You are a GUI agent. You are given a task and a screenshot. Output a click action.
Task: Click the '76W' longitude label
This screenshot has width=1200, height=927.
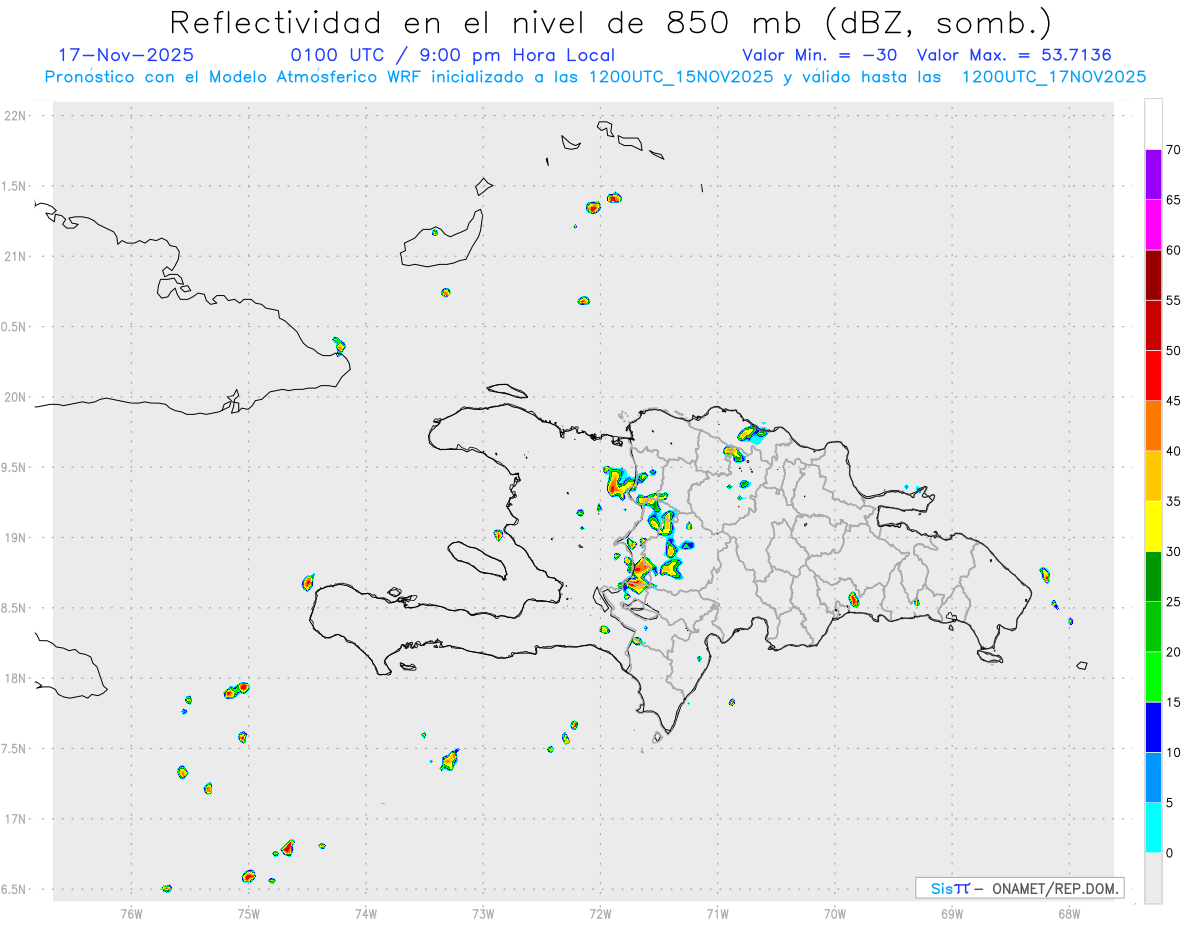(x=131, y=913)
